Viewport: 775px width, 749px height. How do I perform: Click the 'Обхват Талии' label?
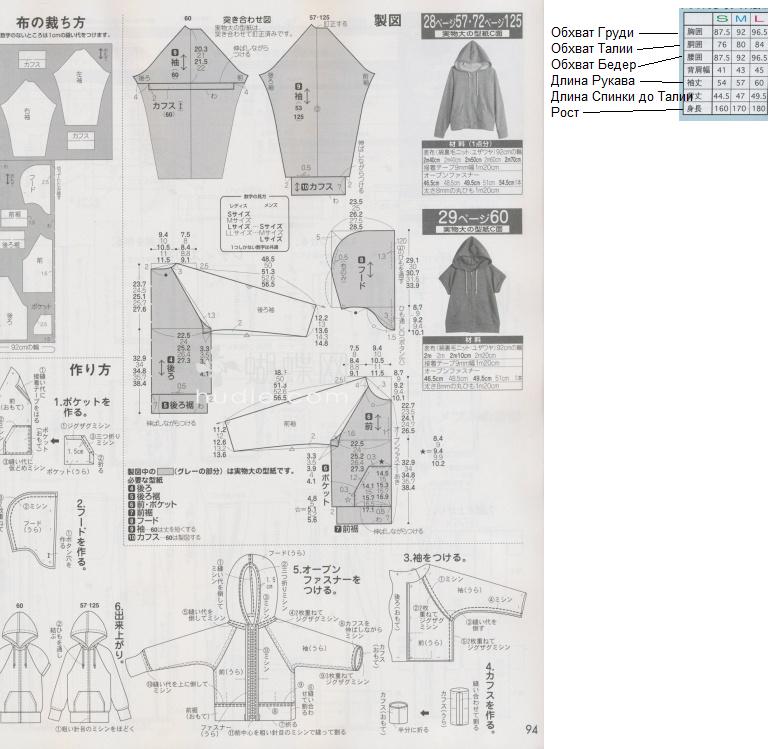tap(592, 48)
